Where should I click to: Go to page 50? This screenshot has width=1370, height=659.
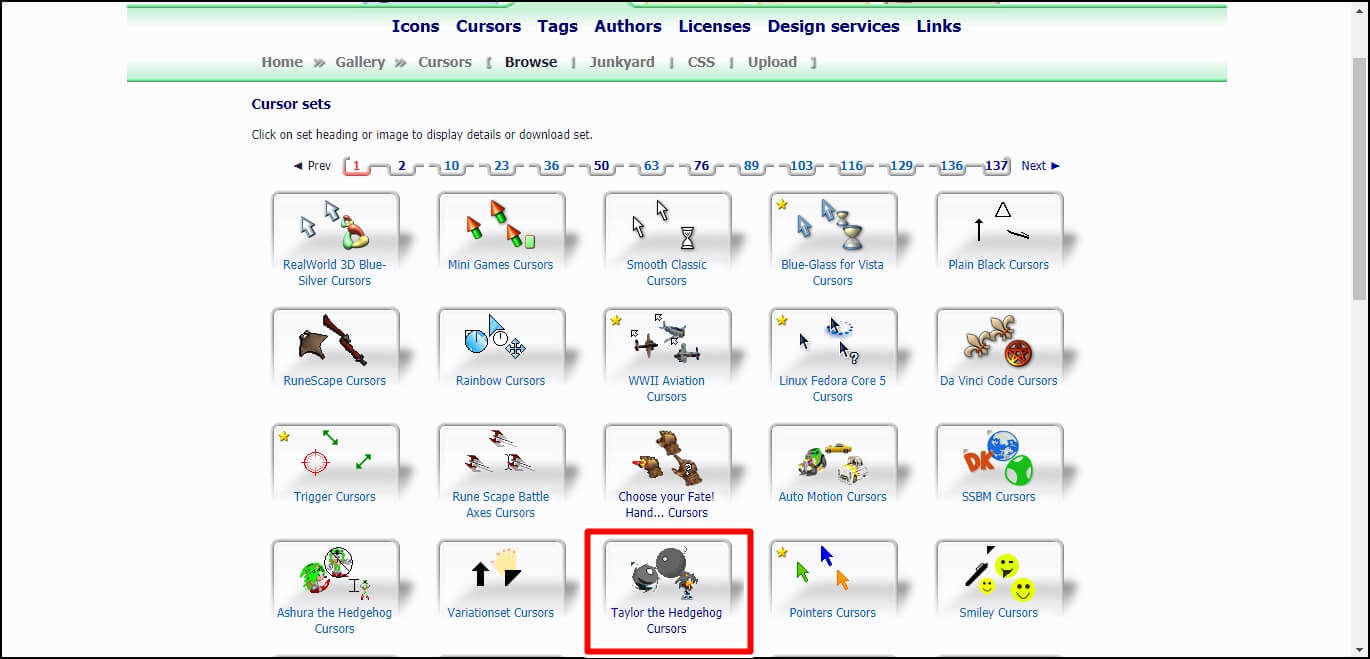coord(601,166)
